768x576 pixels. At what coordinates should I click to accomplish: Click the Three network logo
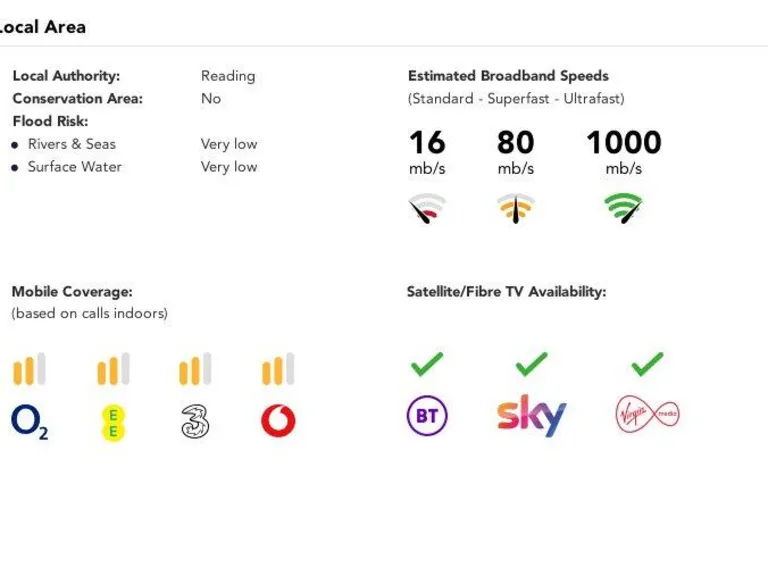coord(195,421)
